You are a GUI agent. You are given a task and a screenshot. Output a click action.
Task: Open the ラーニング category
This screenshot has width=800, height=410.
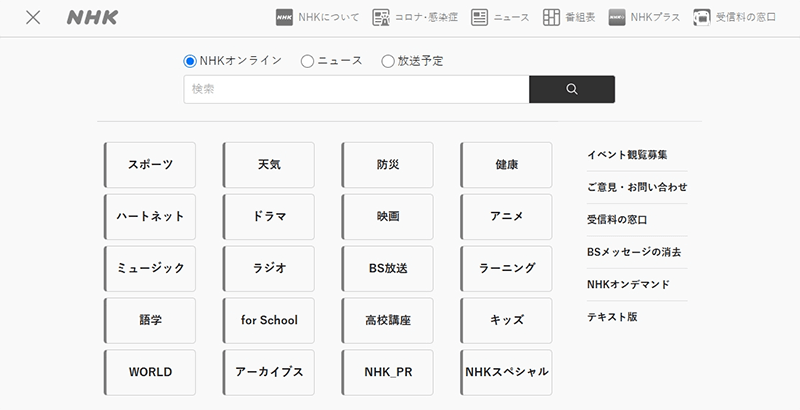(507, 269)
